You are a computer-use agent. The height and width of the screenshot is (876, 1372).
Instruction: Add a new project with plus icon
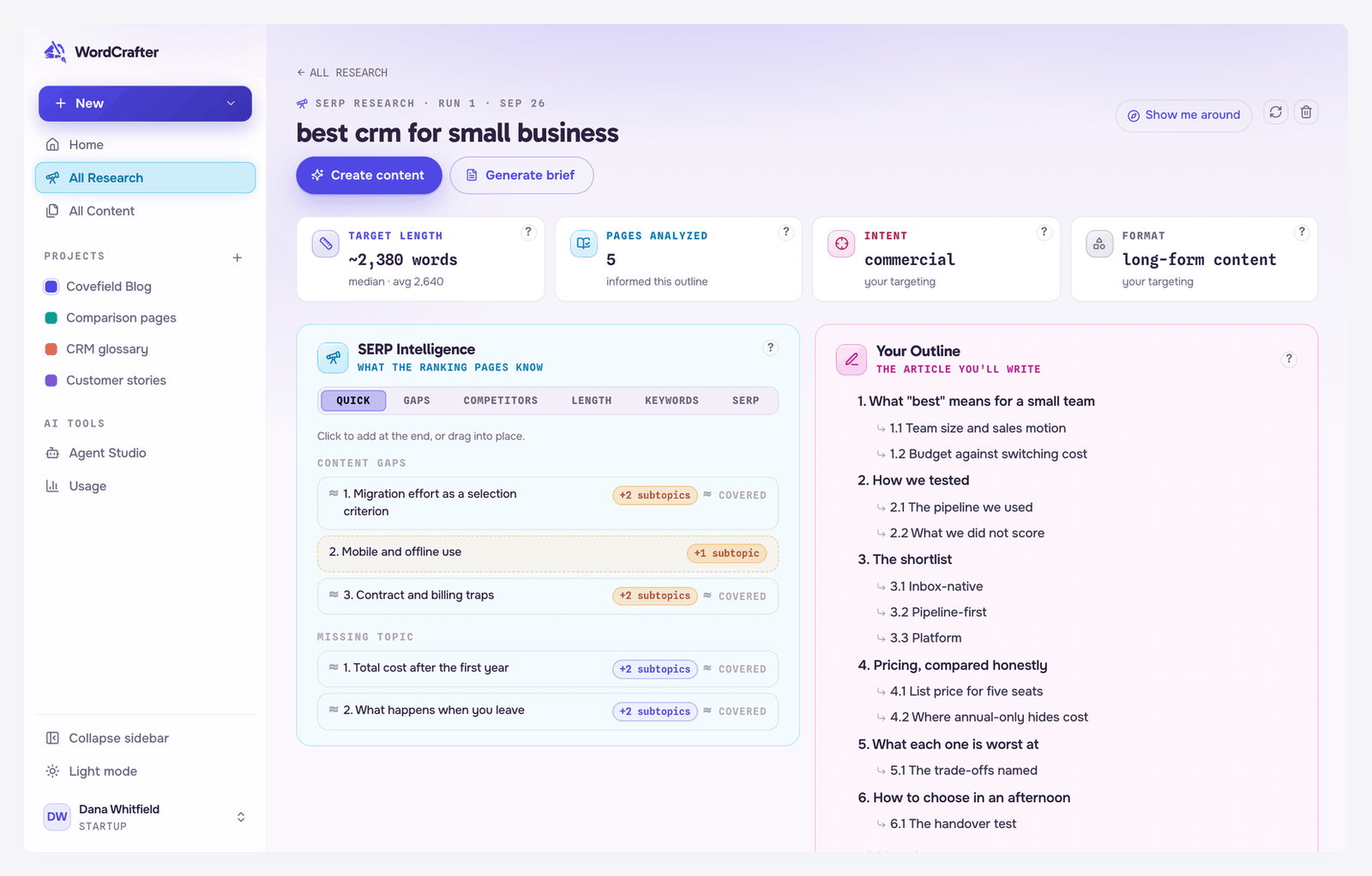[238, 257]
